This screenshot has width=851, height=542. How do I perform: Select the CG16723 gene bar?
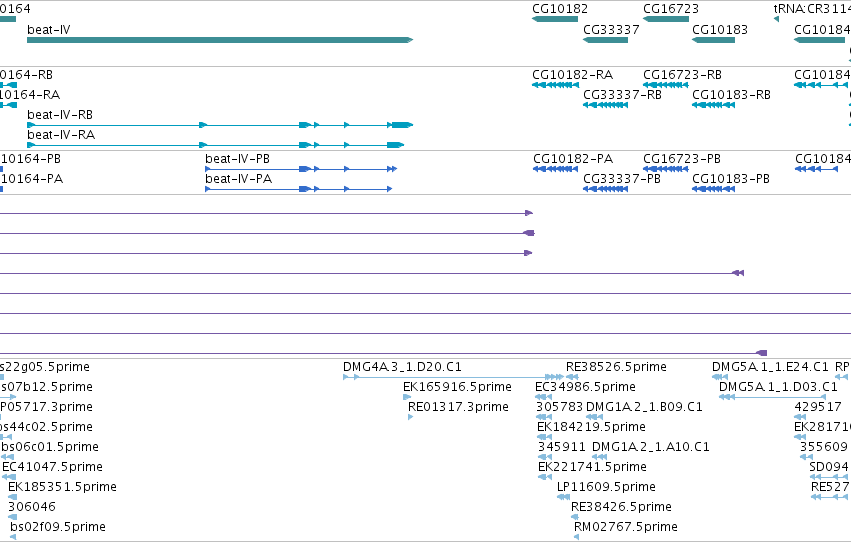tap(666, 19)
